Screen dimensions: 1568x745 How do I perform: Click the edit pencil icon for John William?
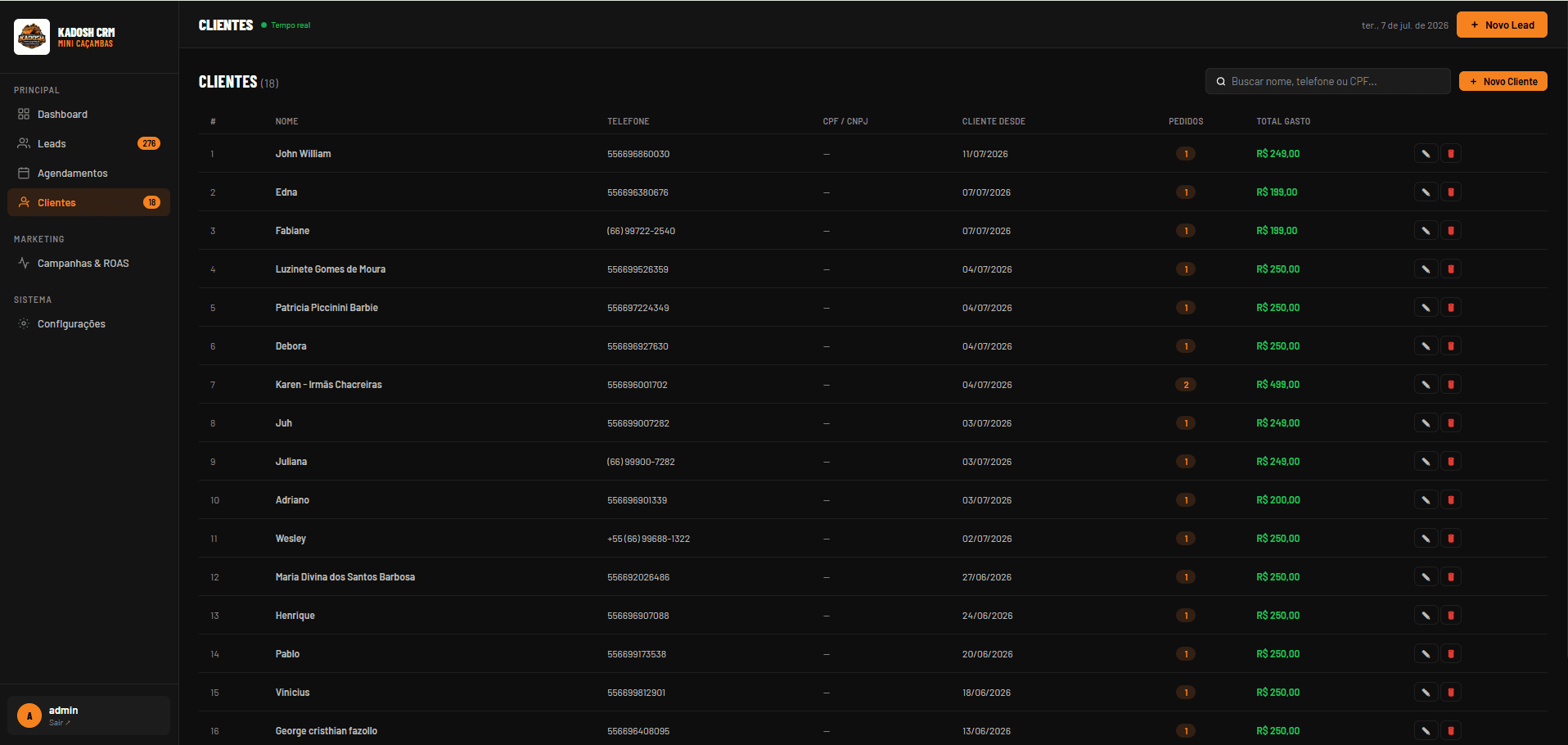pyautogui.click(x=1426, y=154)
